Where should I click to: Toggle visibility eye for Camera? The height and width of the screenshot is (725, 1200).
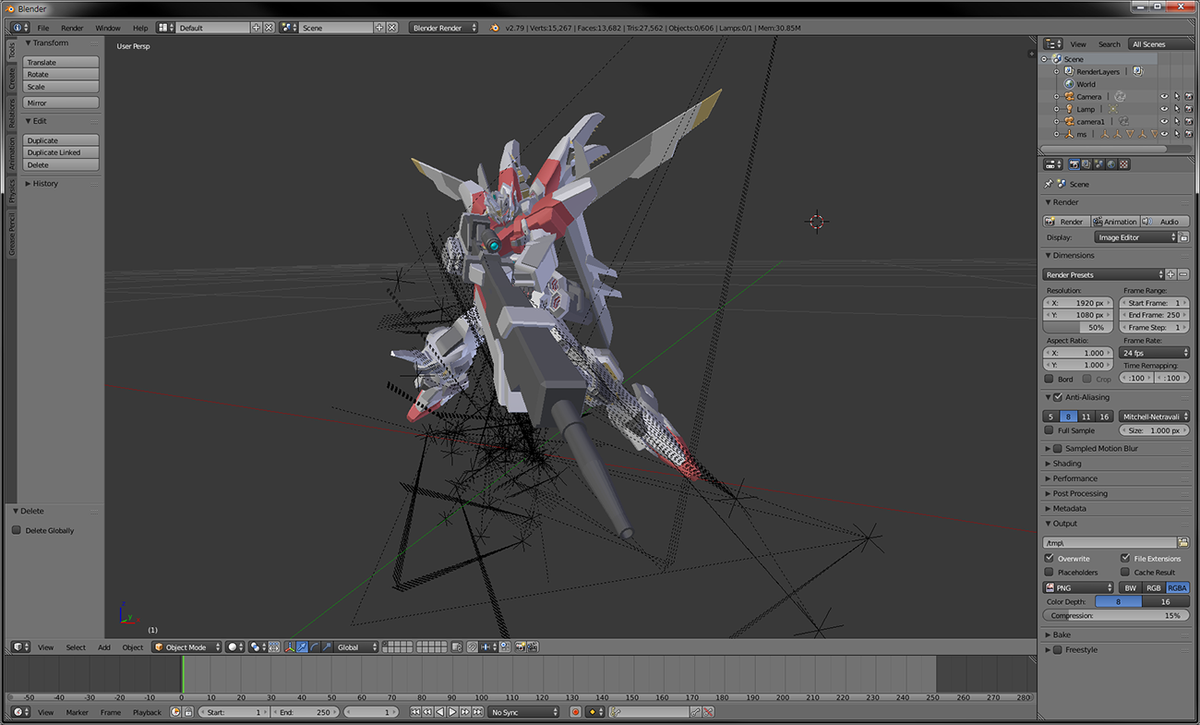[x=1164, y=97]
